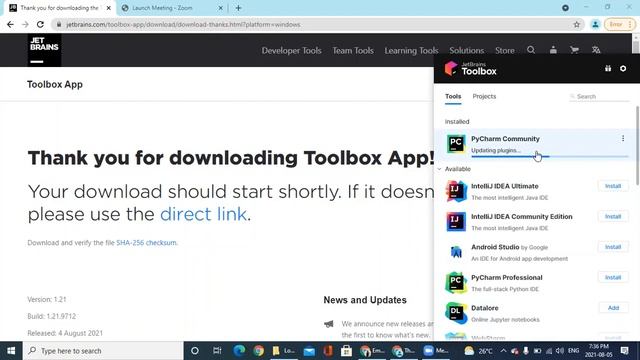640x360 pixels.
Task: Click the IntelliJ IDEA Ultimate icon
Action: 456,191
